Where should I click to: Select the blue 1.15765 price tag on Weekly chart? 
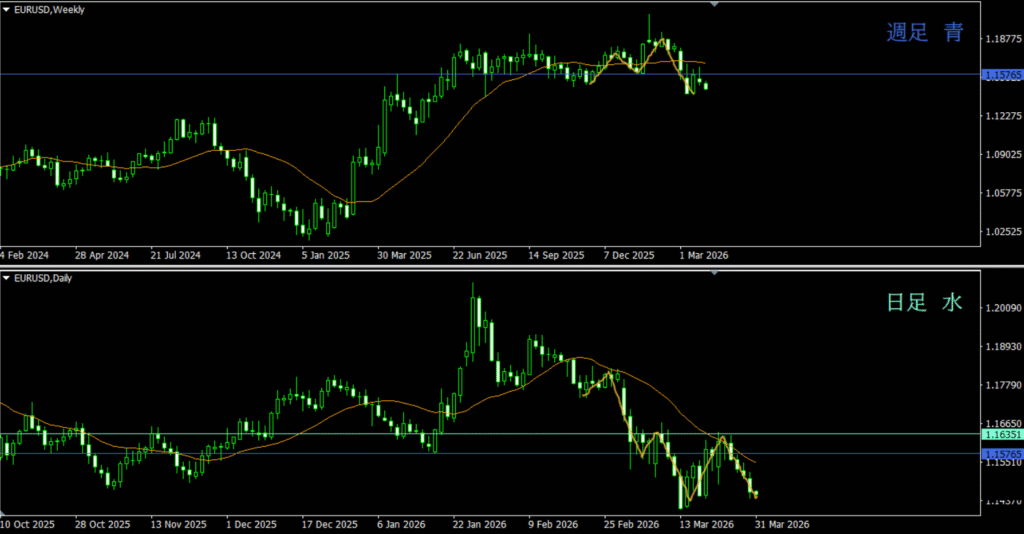[1001, 75]
